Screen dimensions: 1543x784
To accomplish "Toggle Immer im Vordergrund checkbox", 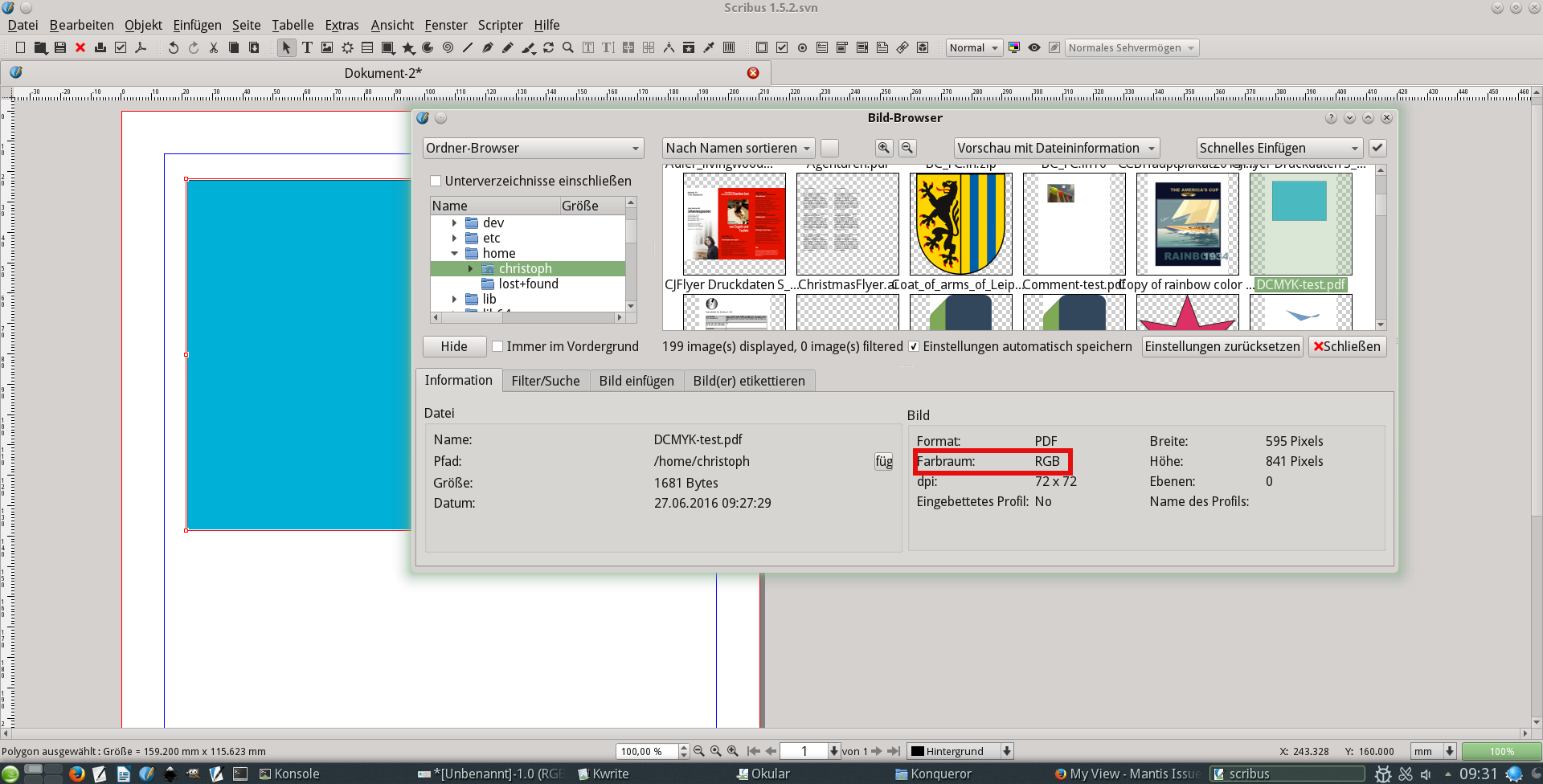I will [497, 346].
